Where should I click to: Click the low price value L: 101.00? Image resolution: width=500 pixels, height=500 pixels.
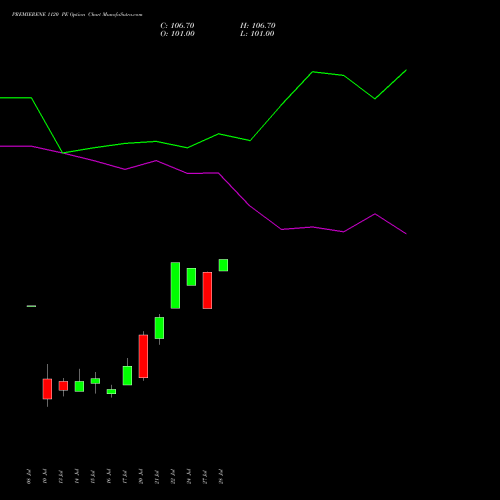click(x=257, y=34)
